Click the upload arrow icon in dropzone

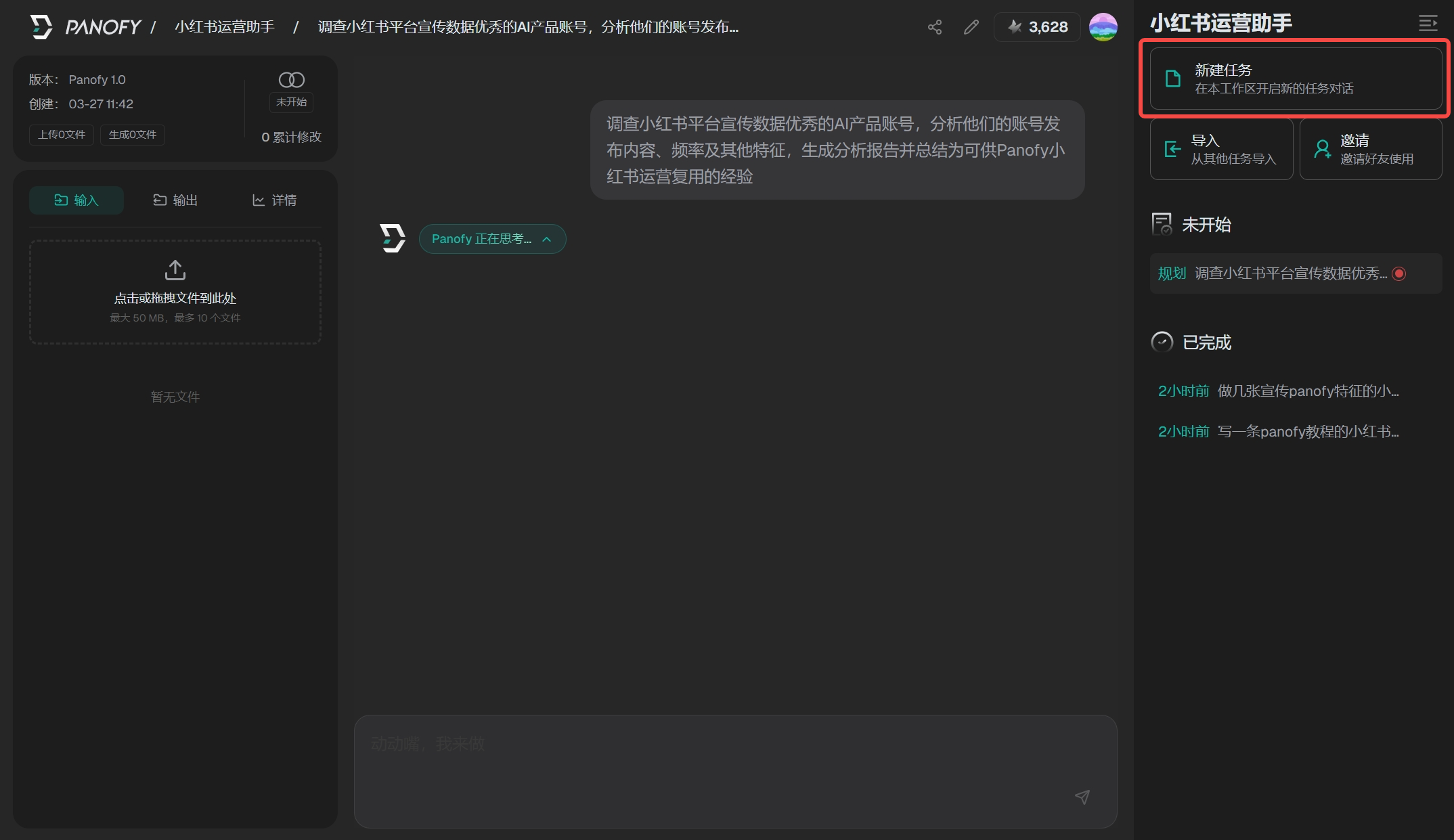click(175, 270)
